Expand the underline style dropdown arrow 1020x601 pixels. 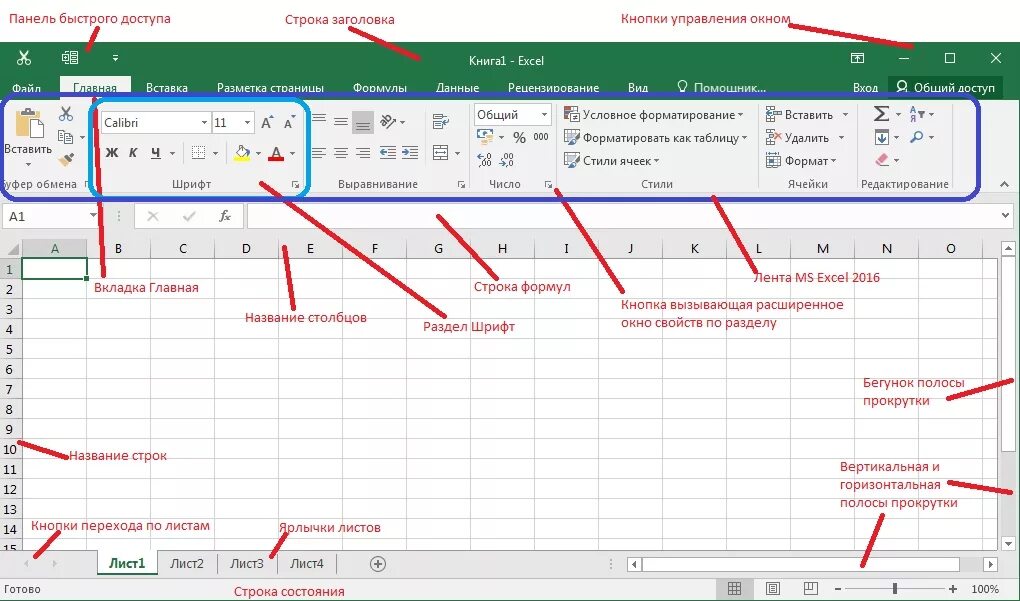point(172,154)
